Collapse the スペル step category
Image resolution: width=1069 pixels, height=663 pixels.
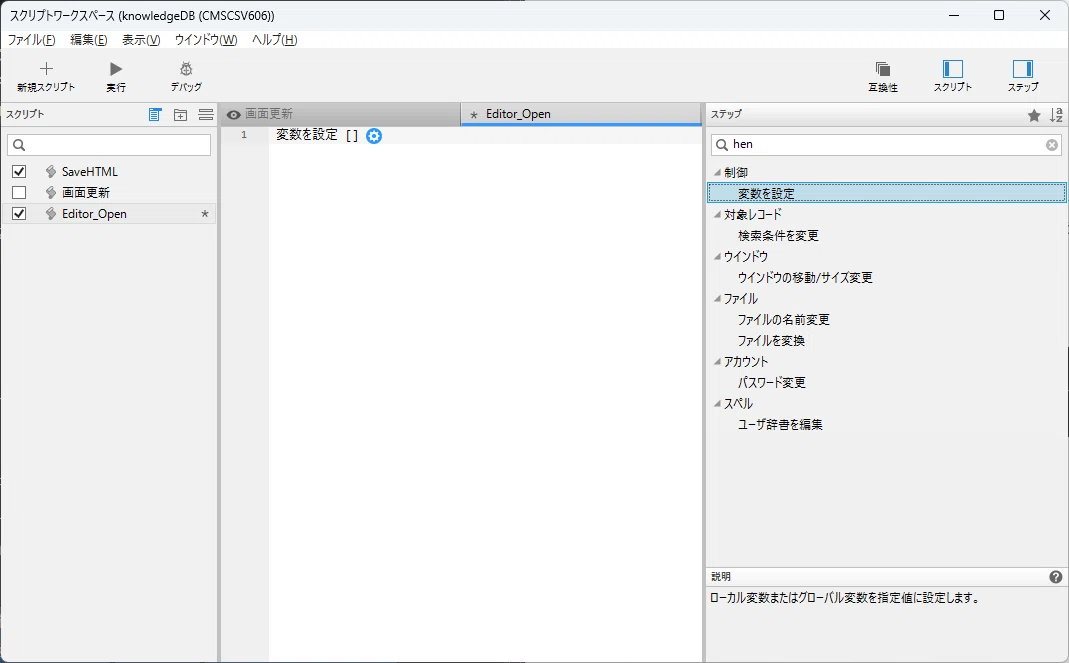[717, 404]
